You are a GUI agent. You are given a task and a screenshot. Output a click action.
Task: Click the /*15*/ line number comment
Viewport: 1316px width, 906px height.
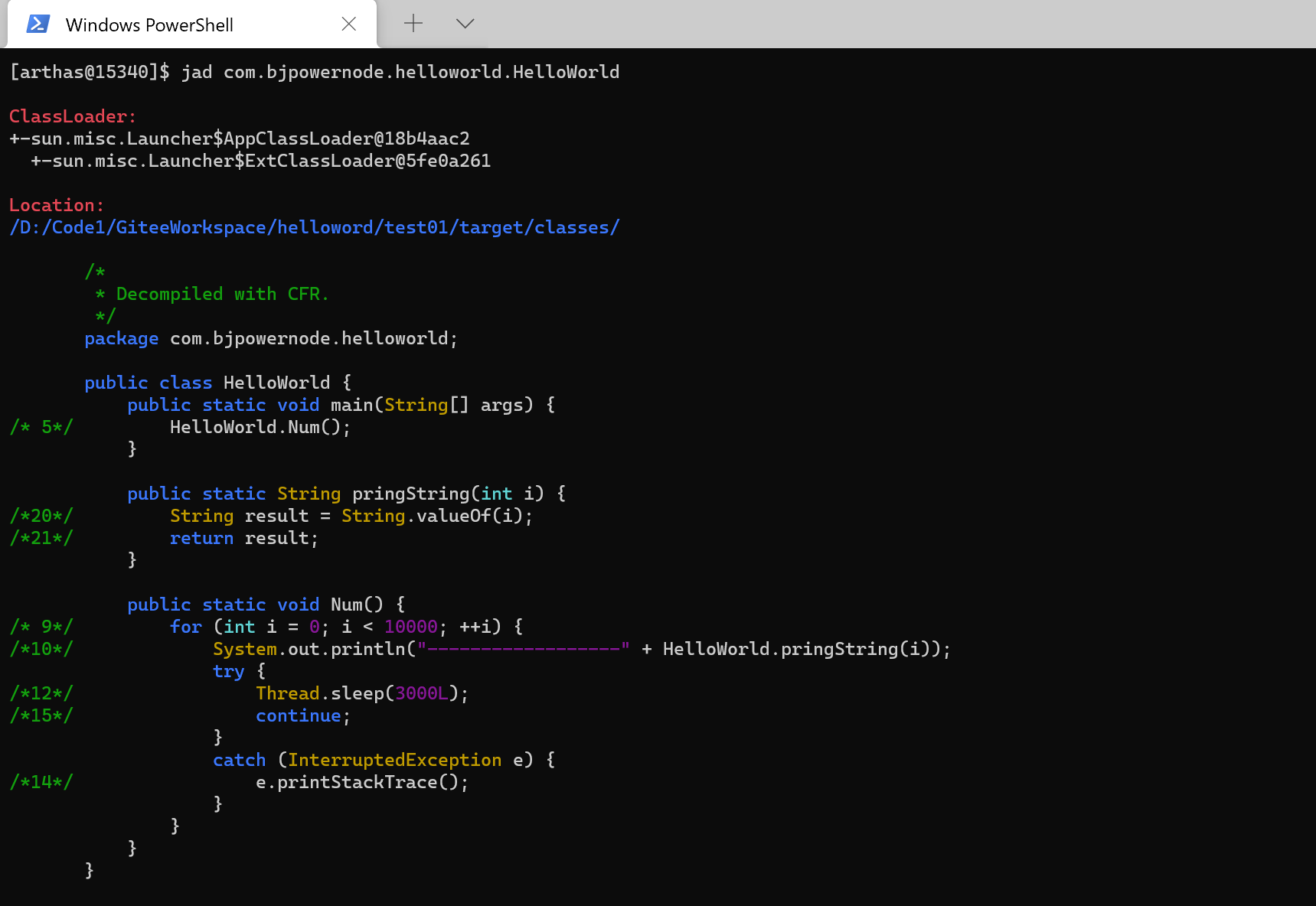[41, 715]
